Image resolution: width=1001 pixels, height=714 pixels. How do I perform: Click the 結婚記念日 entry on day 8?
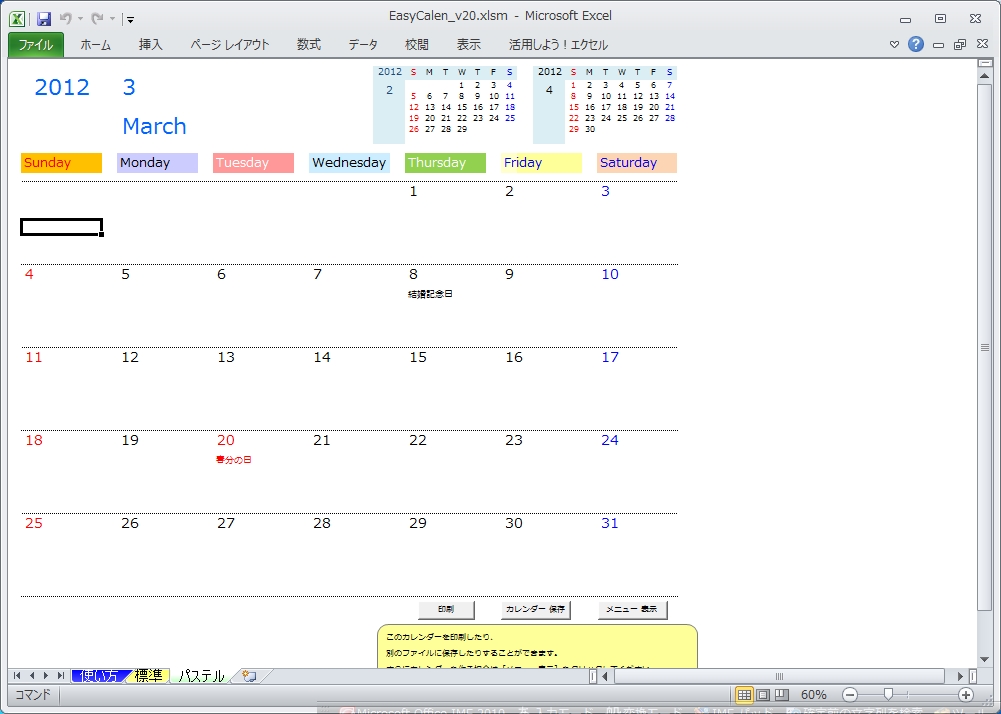(430, 294)
